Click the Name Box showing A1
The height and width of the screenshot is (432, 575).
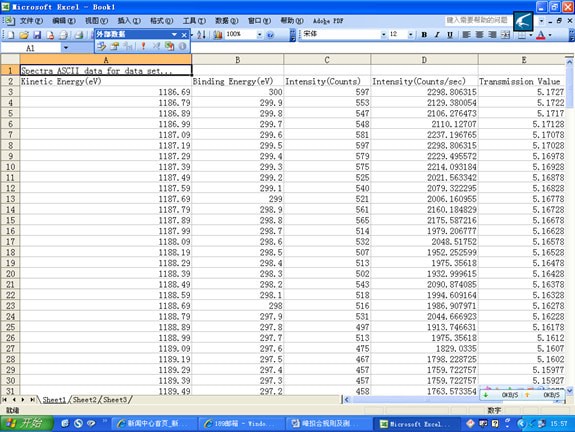coord(31,48)
